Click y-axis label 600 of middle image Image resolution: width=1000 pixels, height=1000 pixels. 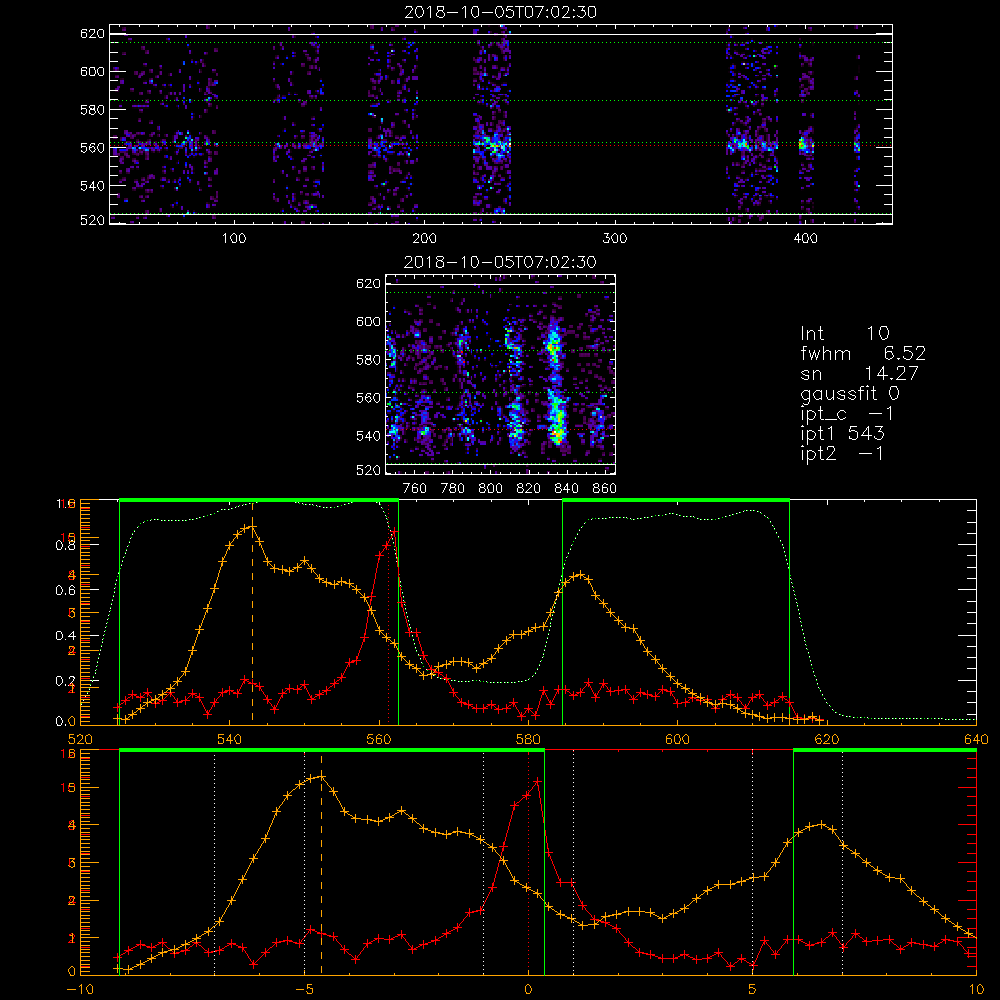(369, 321)
